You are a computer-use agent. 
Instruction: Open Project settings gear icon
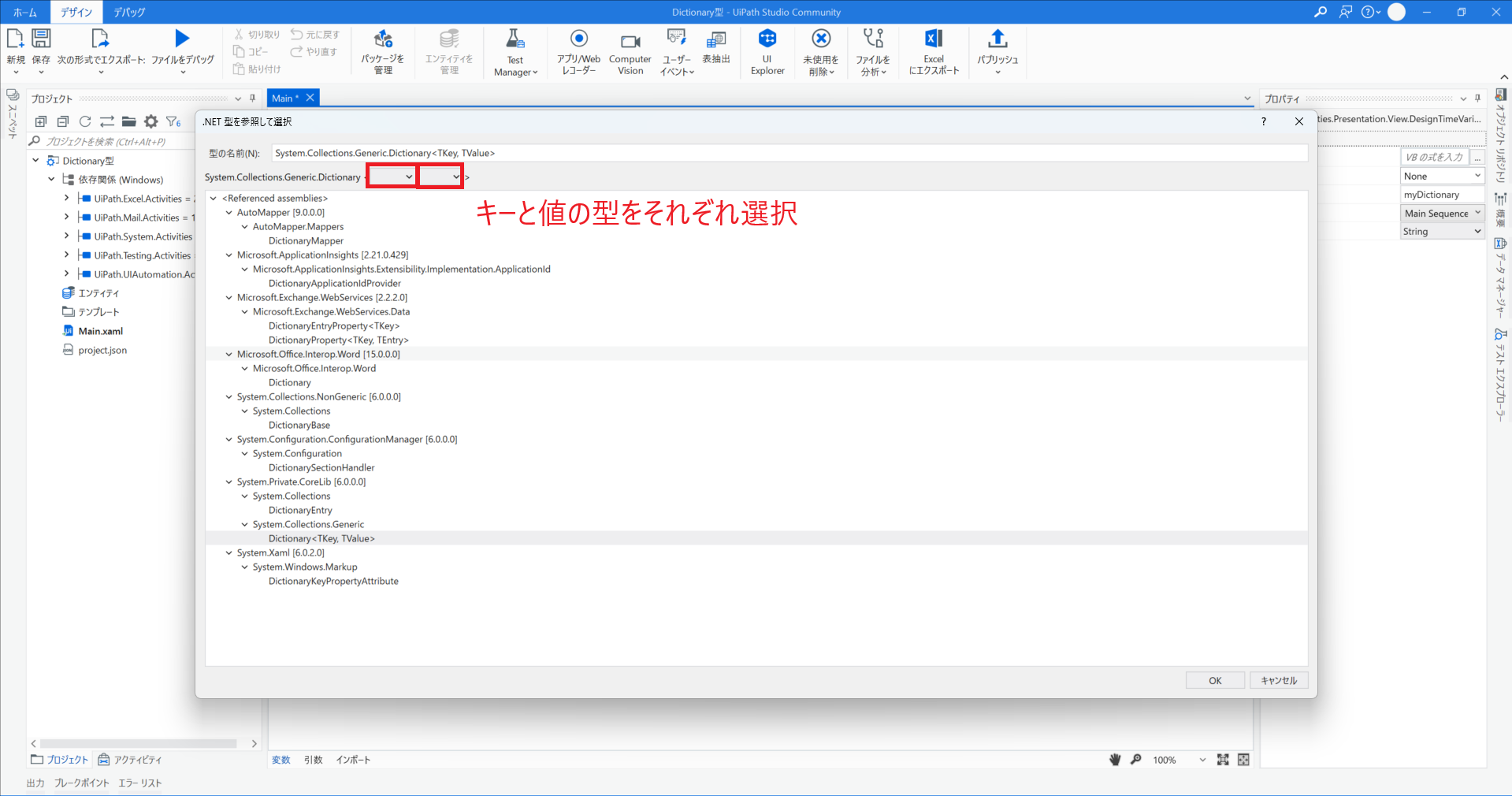tap(151, 121)
